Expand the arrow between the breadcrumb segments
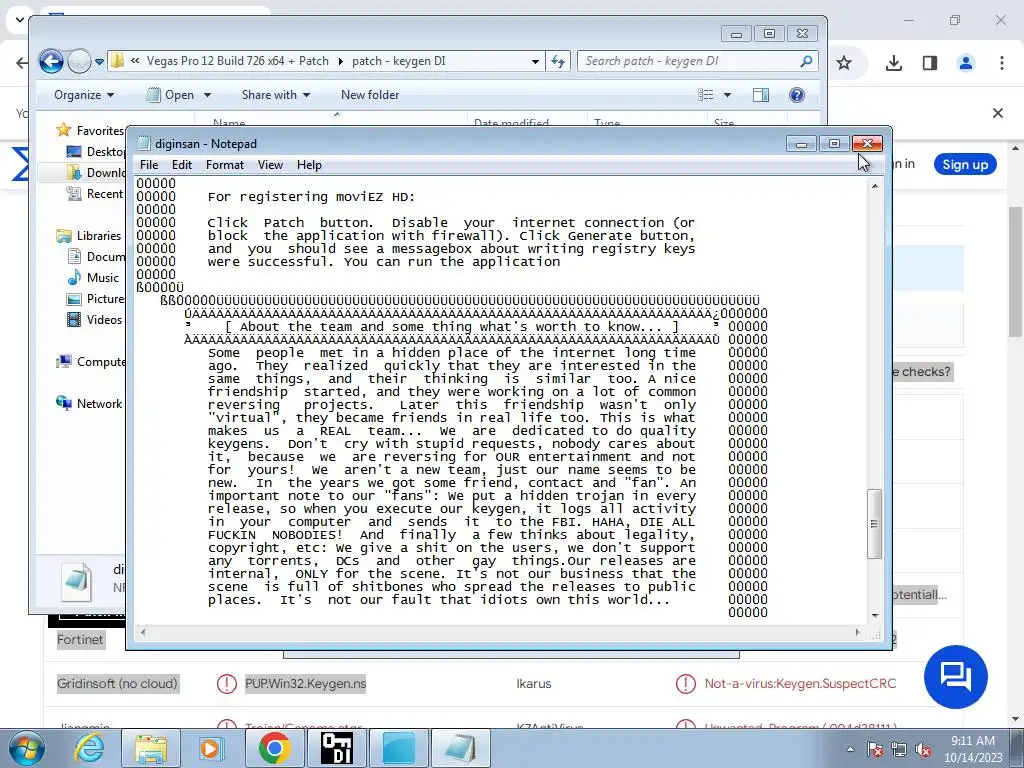This screenshot has width=1024, height=768. tap(340, 61)
